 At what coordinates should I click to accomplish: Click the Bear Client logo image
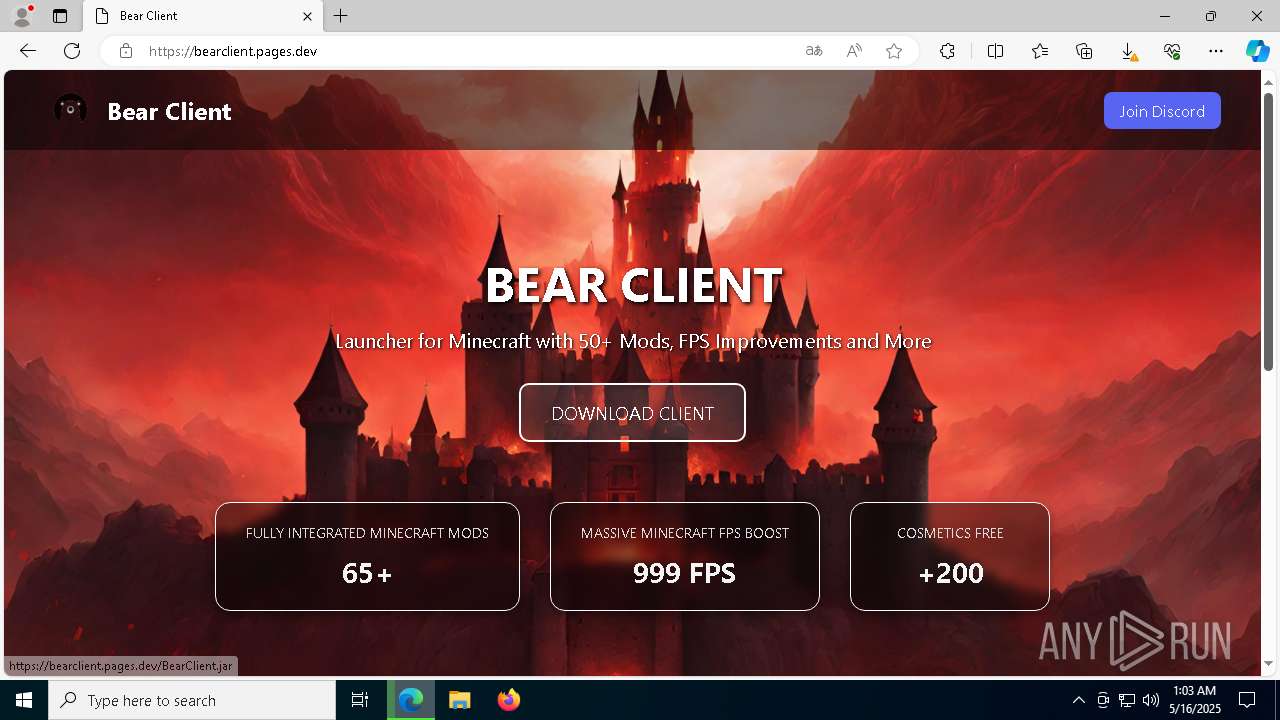pos(70,110)
